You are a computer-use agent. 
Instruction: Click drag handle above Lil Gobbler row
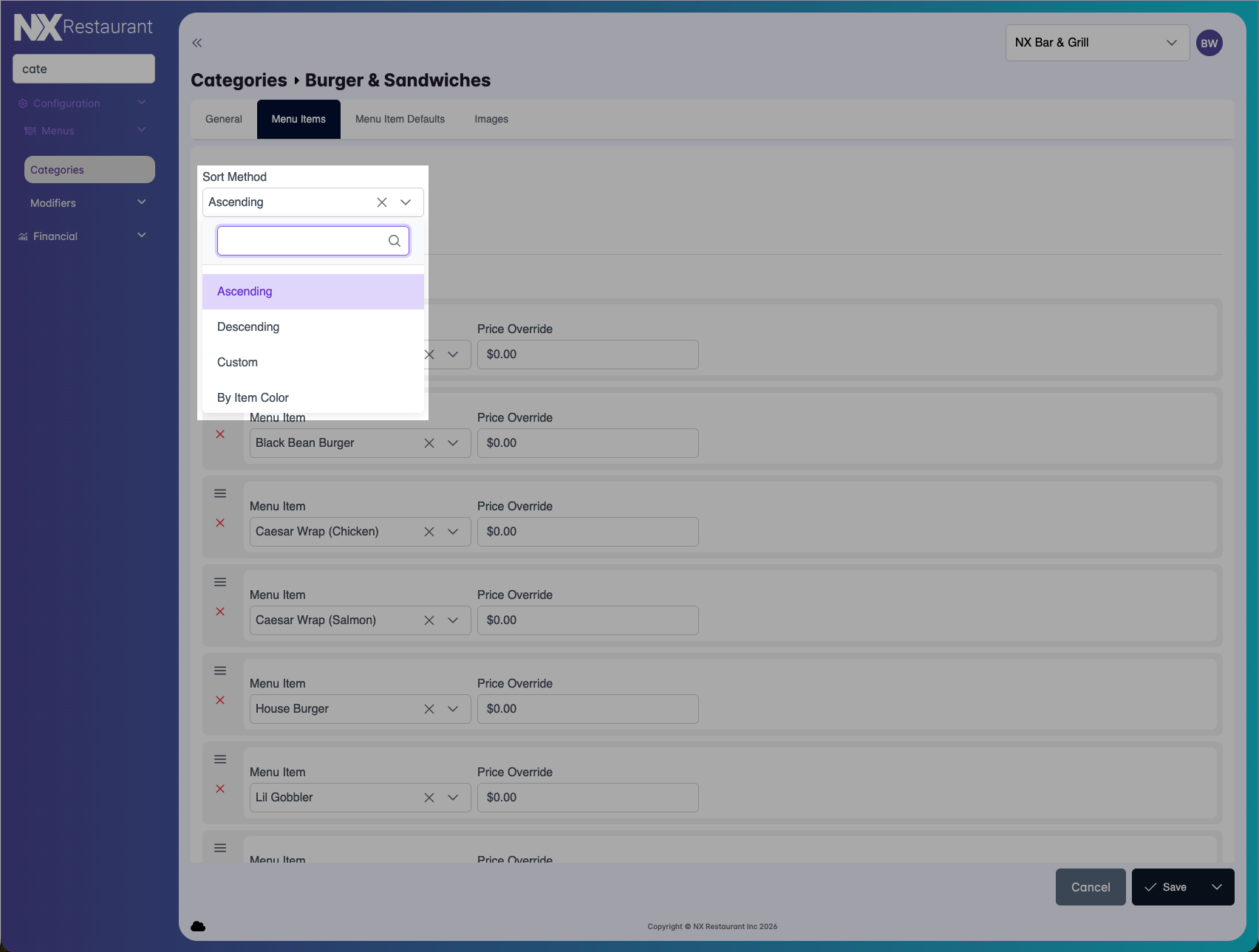220,759
